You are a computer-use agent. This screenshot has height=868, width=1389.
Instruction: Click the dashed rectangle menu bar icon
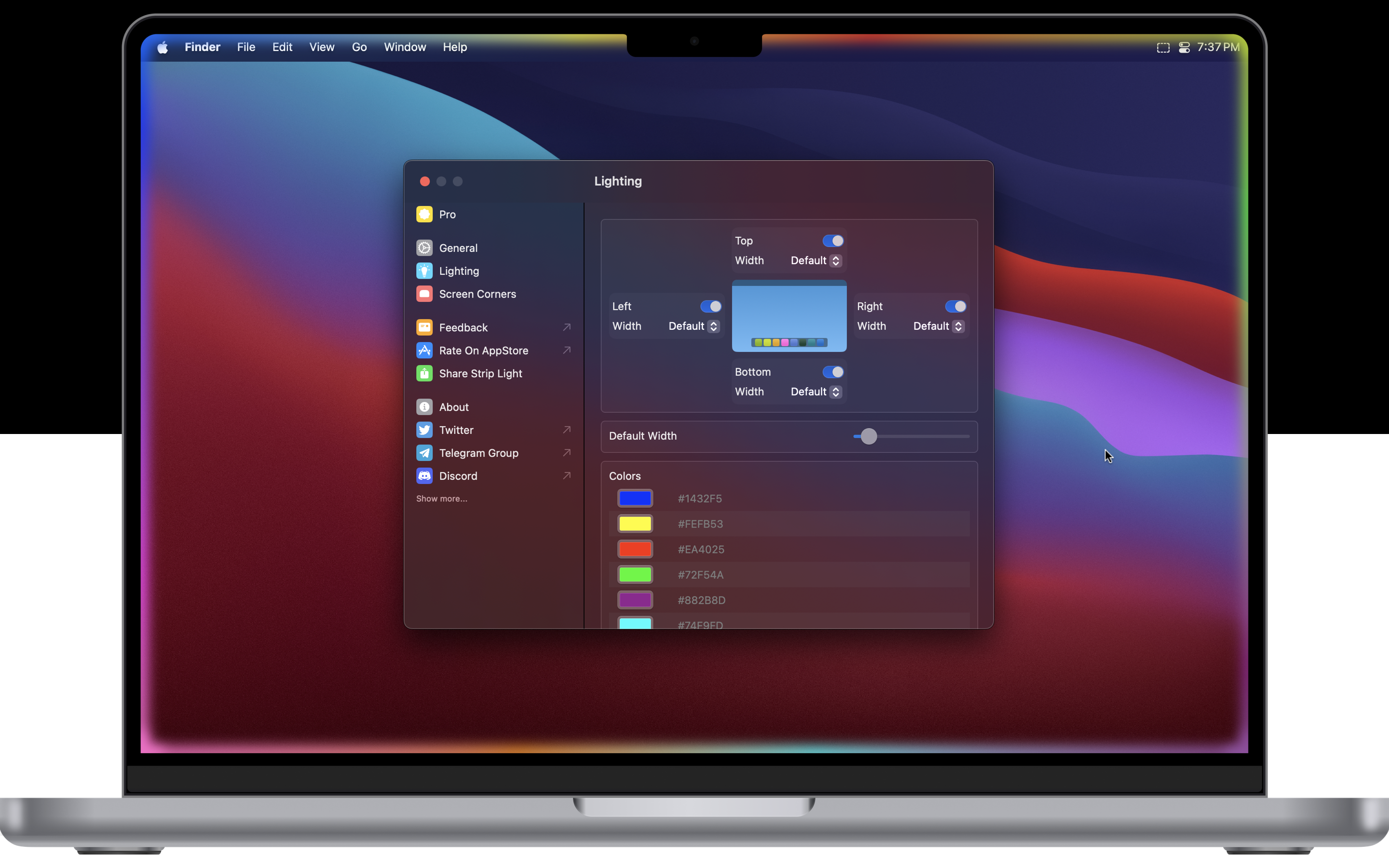(1163, 48)
